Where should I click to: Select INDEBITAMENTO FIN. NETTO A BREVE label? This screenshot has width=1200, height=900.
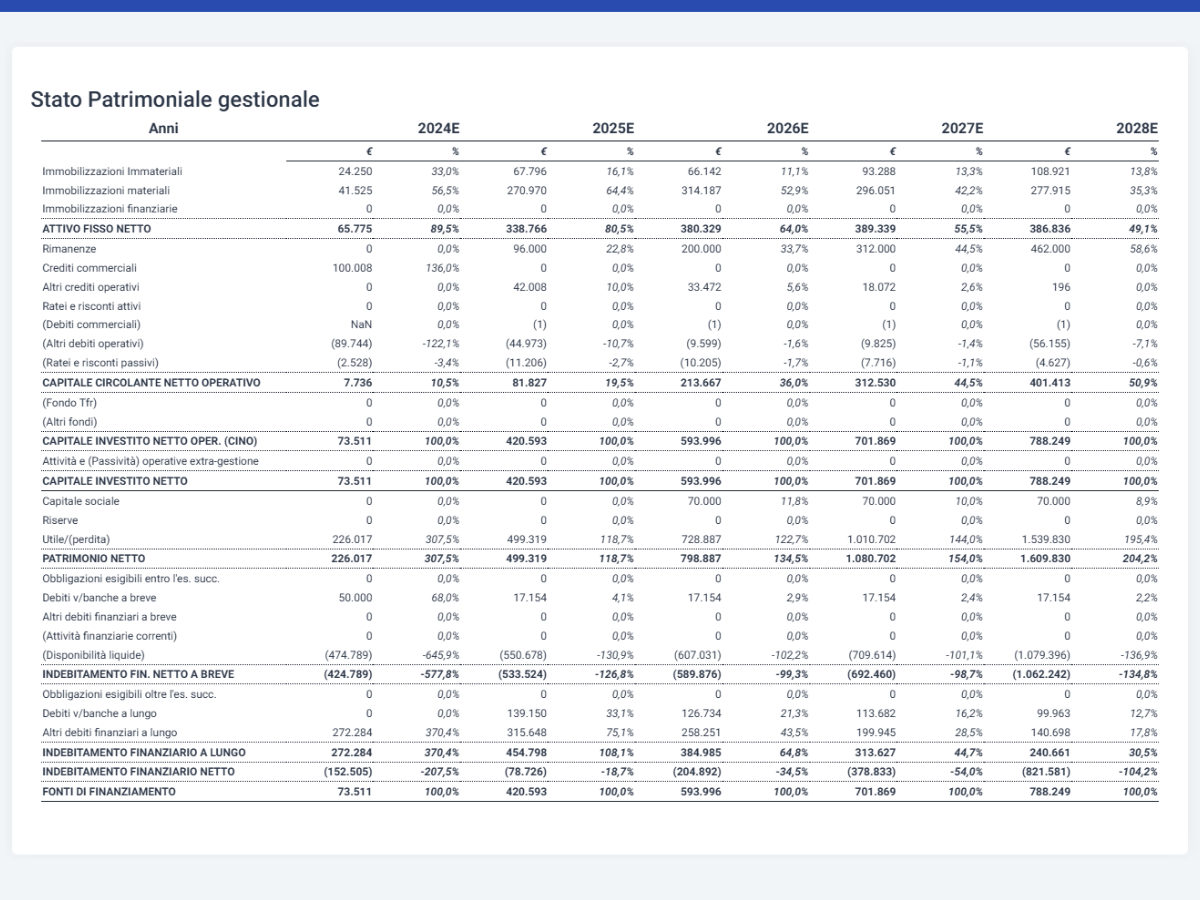[x=138, y=674]
